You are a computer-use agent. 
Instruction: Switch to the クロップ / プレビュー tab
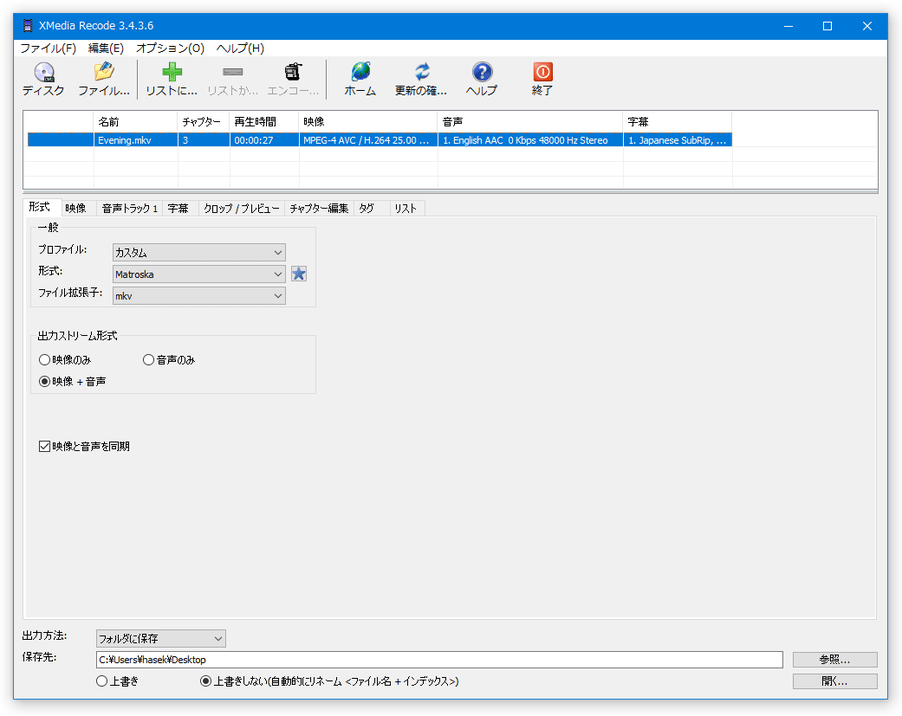click(x=241, y=208)
